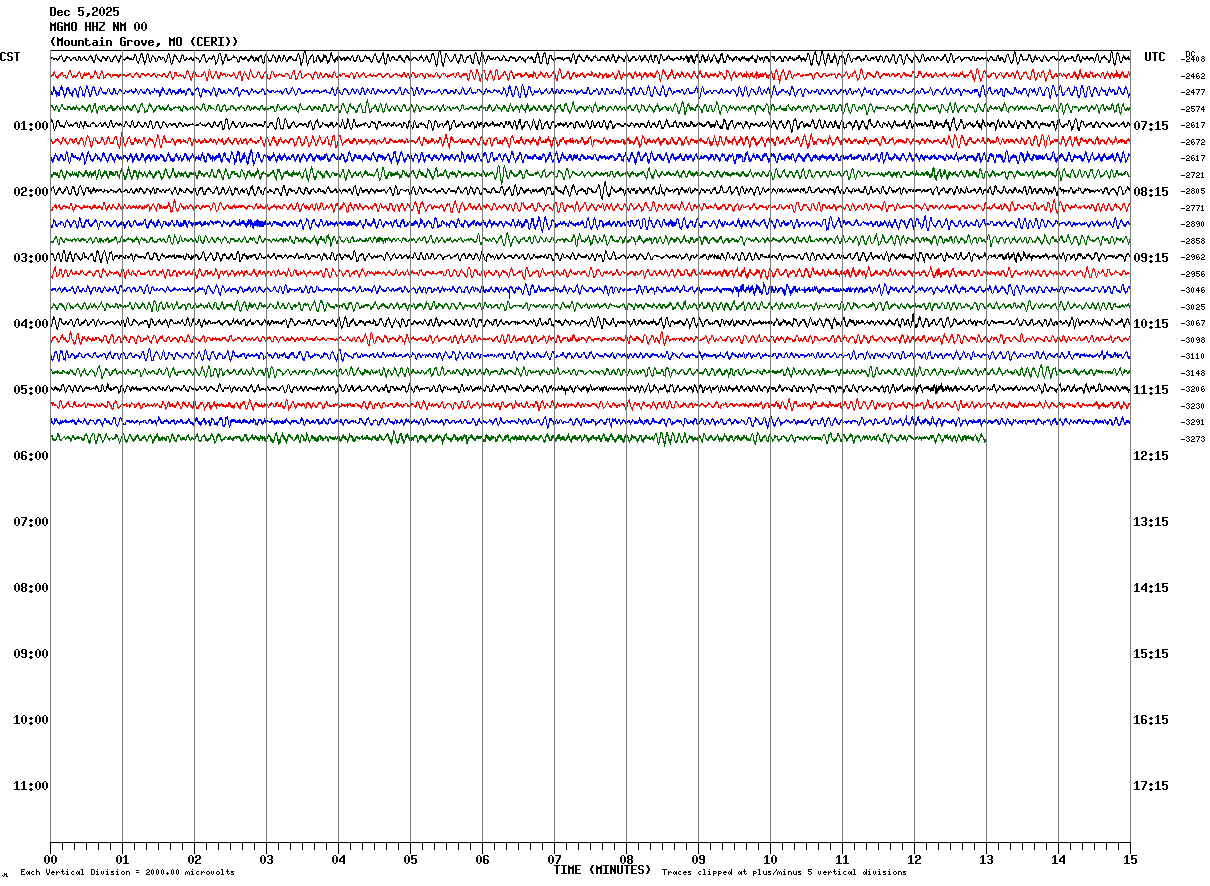The image size is (1210, 886).
Task: Select the DC offset value '-3230'
Action: click(x=1193, y=406)
